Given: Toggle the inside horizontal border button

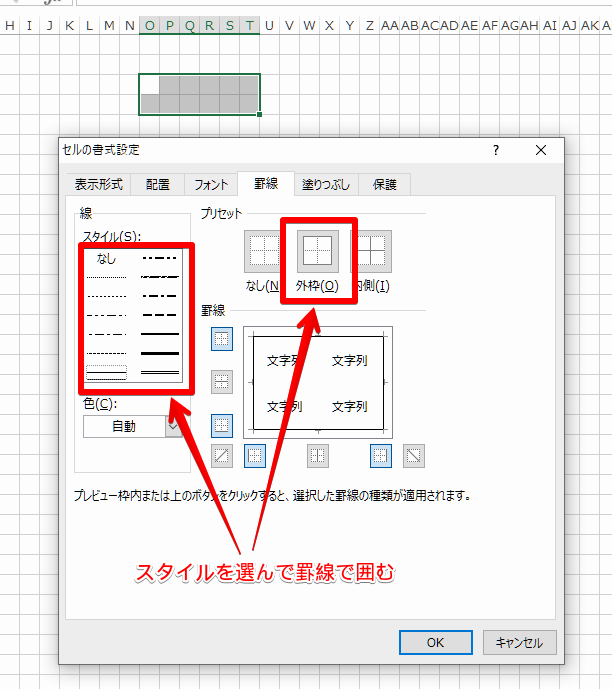Looking at the screenshot, I should point(222,382).
